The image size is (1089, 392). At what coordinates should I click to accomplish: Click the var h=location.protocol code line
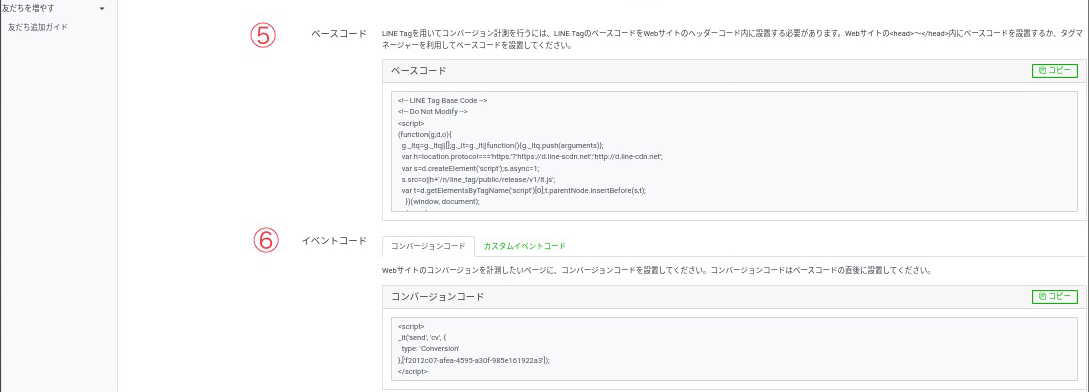click(x=533, y=157)
